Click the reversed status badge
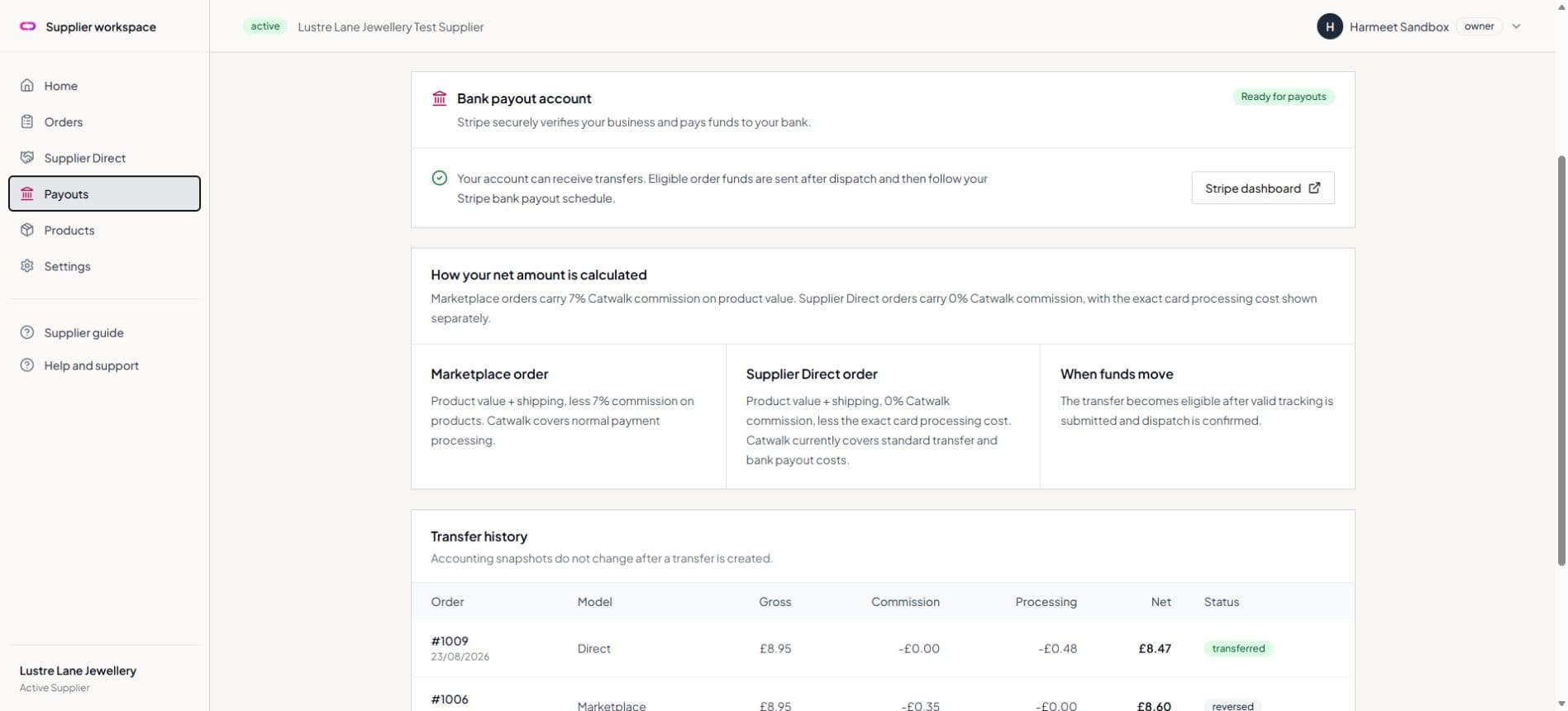This screenshot has height=711, width=1568. 1232,705
